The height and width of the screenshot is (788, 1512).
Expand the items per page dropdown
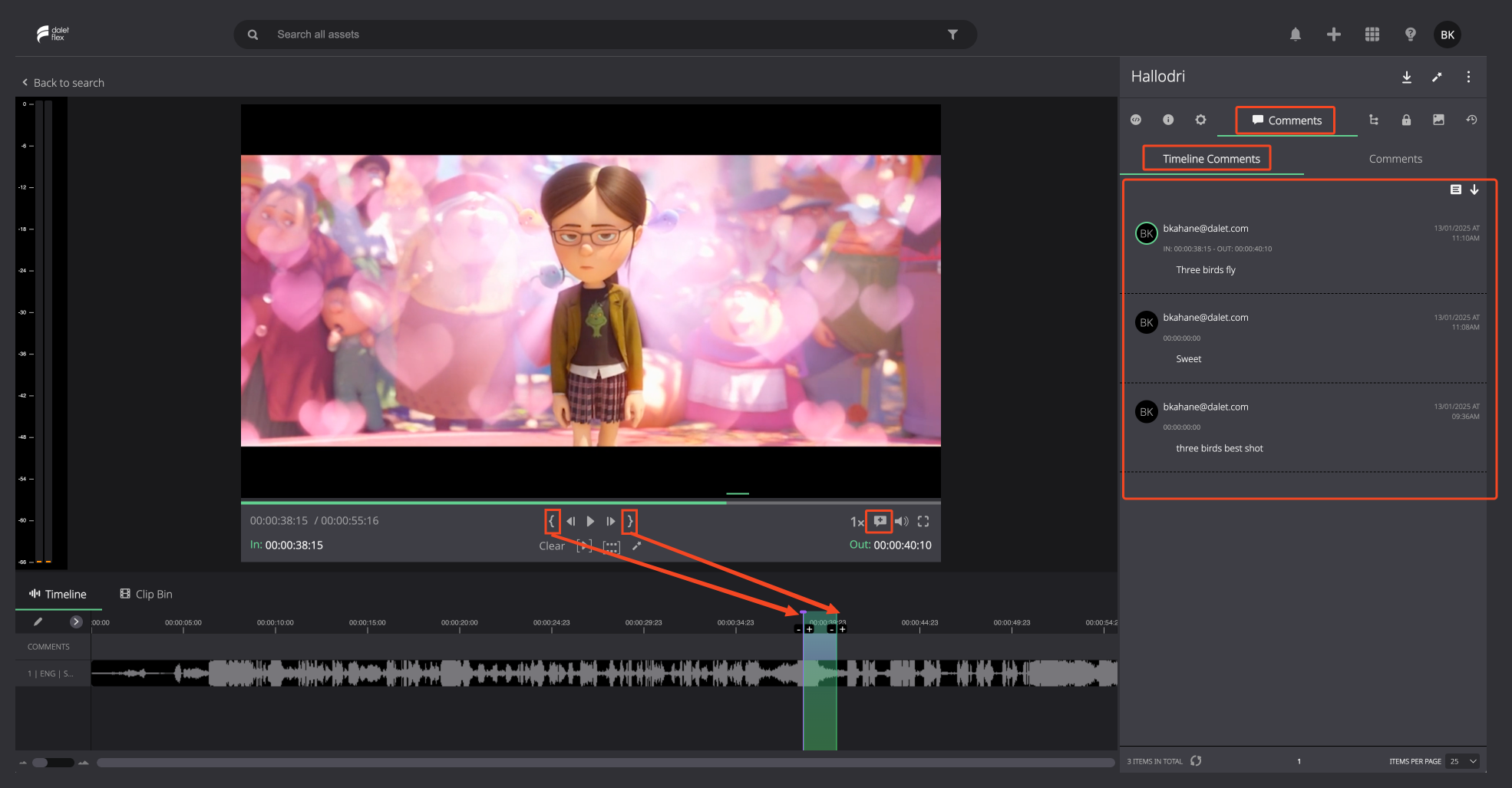pos(1463,761)
